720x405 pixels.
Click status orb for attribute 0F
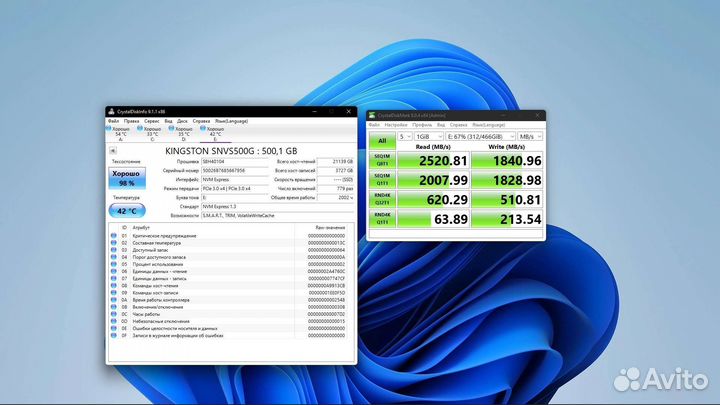[x=114, y=336]
